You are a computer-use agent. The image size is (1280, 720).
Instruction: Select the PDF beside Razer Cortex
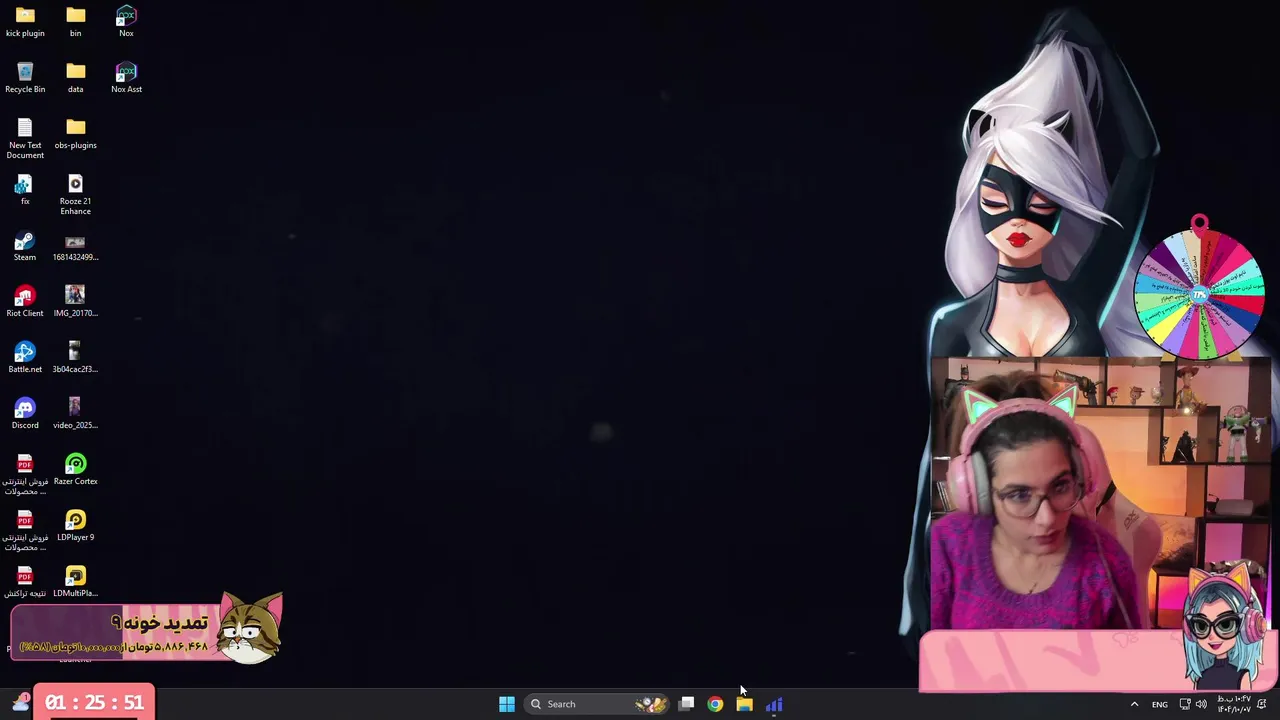point(25,475)
